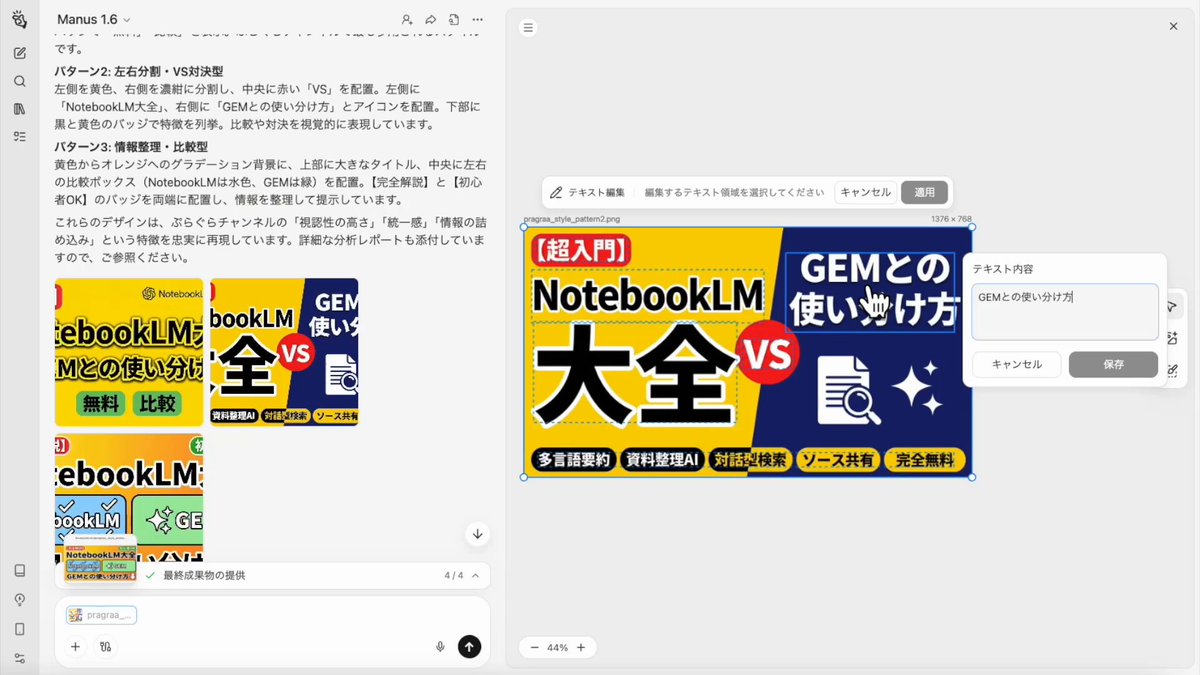The width and height of the screenshot is (1200, 675).
Task: Close the preview panel with X
Action: coord(1173,26)
